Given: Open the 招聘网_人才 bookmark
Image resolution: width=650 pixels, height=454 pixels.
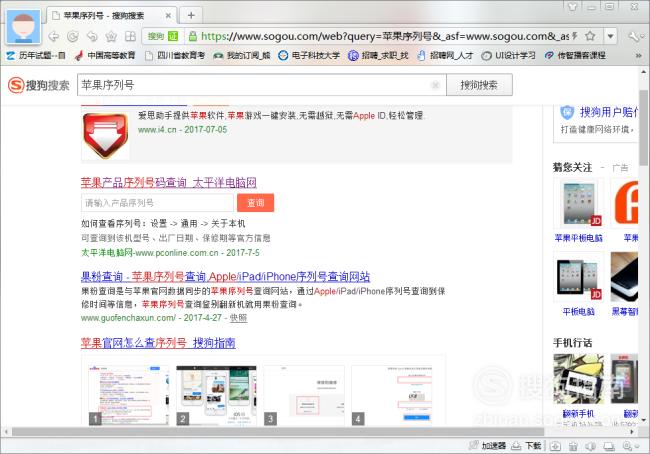Looking at the screenshot, I should tap(444, 55).
